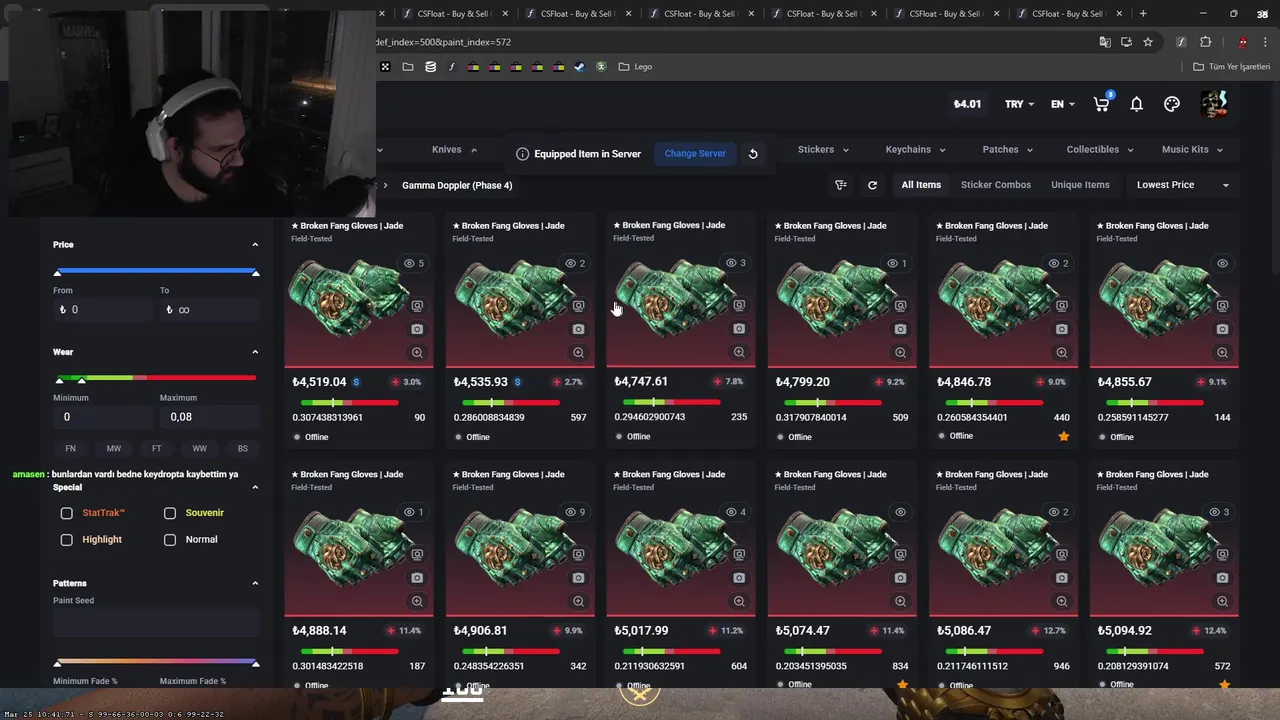Toggle the Normal checkbox
This screenshot has width=1280, height=720.
tap(170, 540)
